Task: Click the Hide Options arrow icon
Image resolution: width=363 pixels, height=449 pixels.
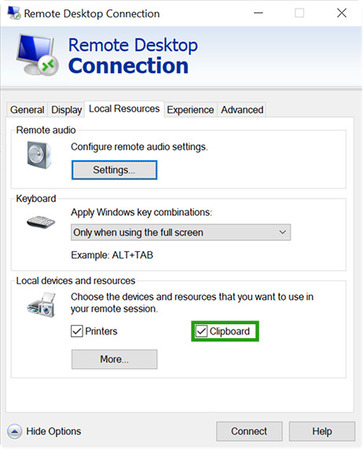Action: coord(14,431)
